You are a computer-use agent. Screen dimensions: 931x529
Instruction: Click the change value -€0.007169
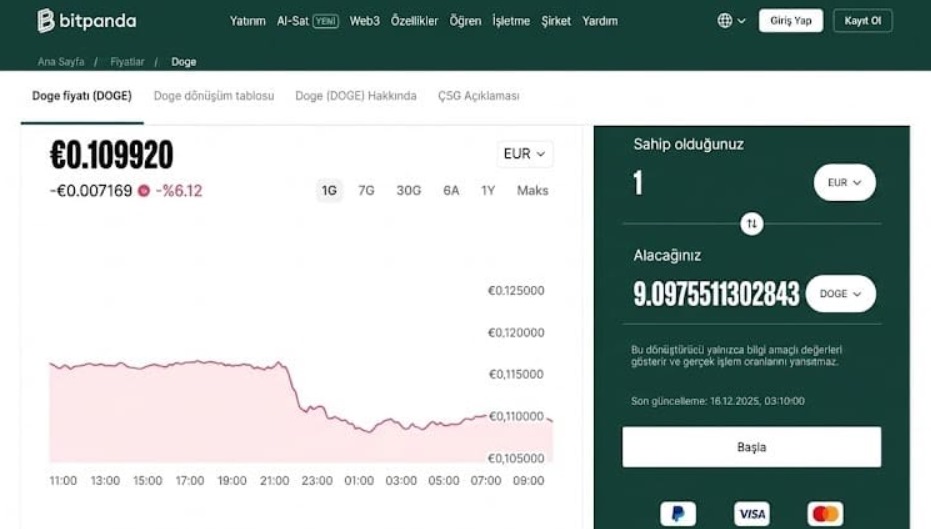pyautogui.click(x=91, y=191)
